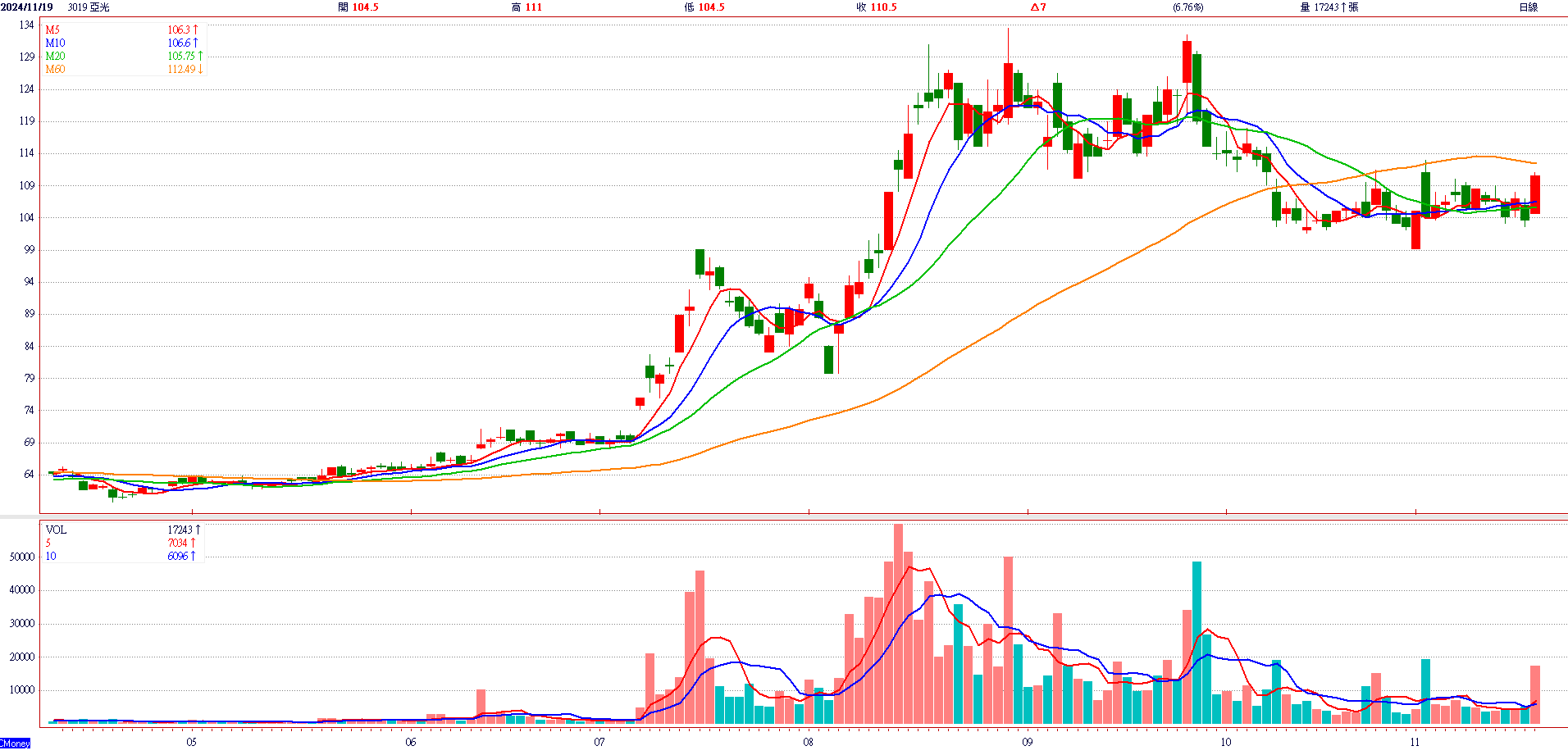1568x755 pixels.
Task: Click the 09 month label on time axis
Action: [1027, 742]
